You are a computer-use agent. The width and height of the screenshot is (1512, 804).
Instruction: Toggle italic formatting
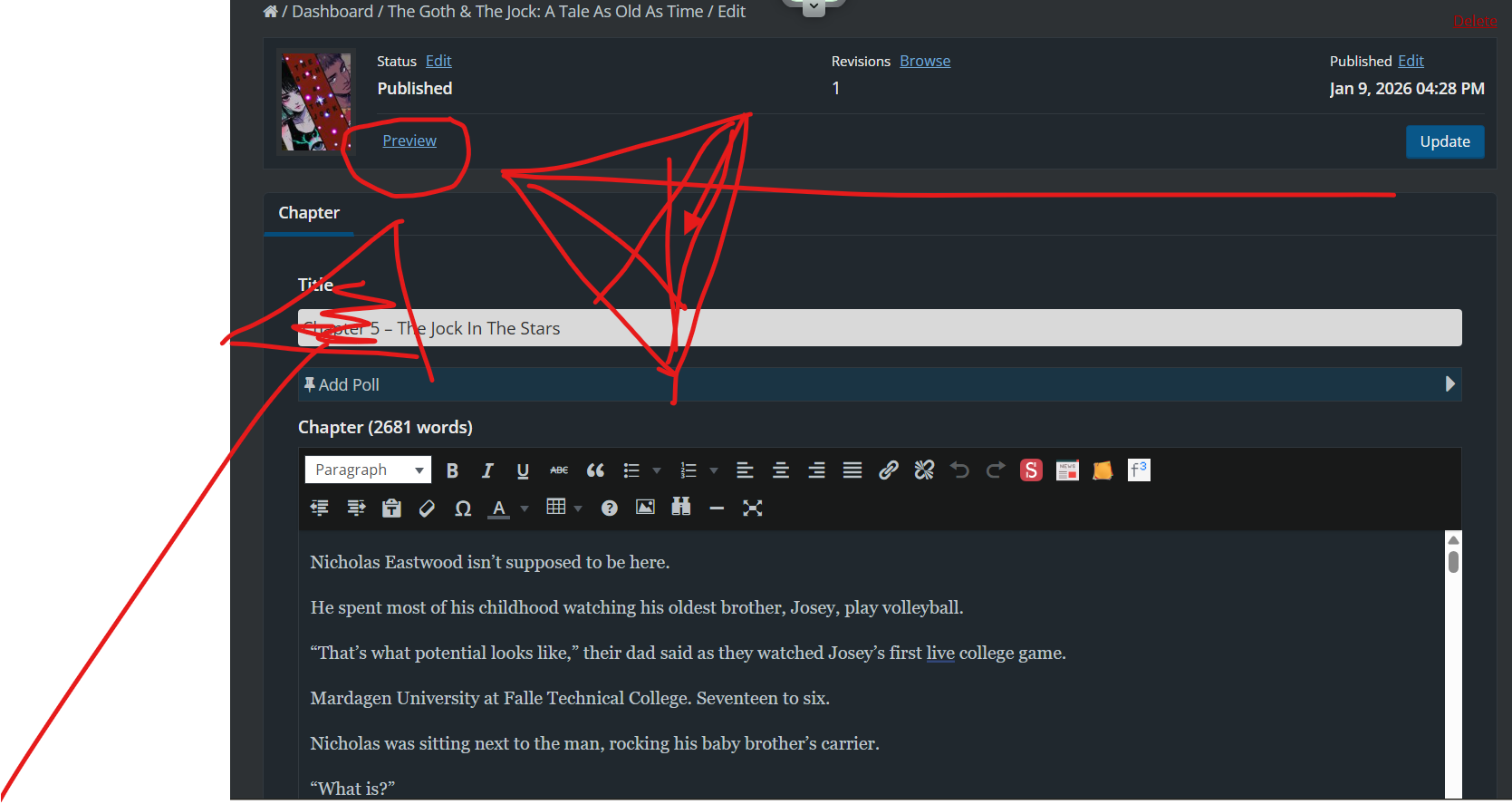click(x=487, y=470)
